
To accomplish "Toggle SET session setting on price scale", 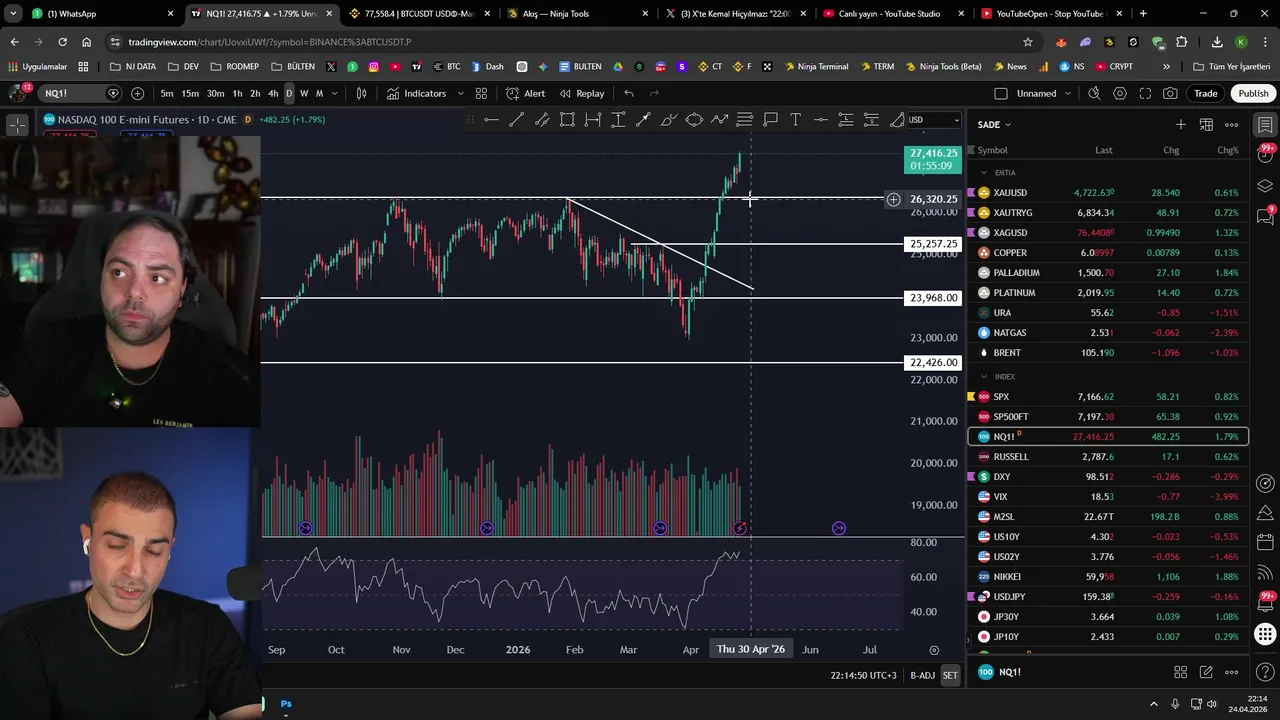I will pyautogui.click(x=950, y=676).
